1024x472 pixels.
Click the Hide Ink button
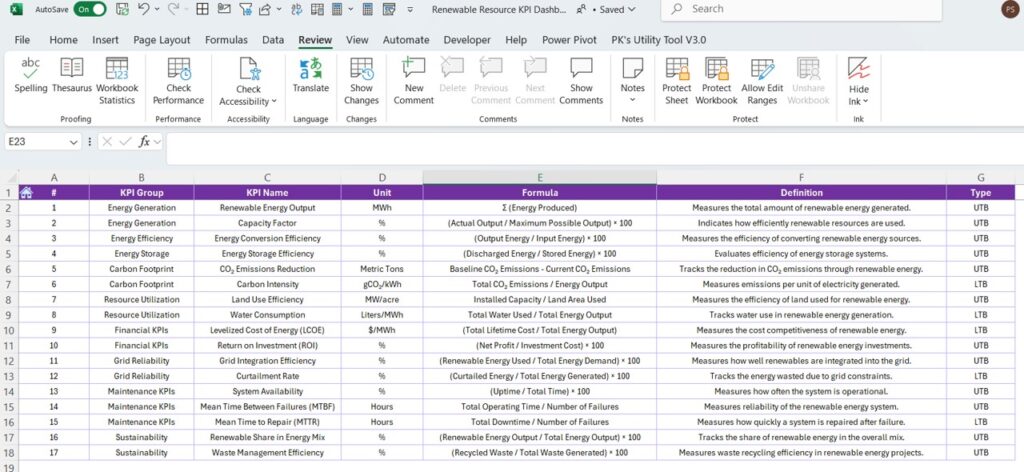(858, 82)
